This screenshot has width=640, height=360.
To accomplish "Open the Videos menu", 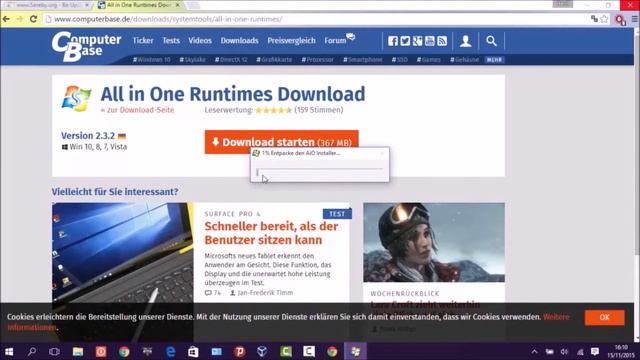I will pyautogui.click(x=200, y=40).
